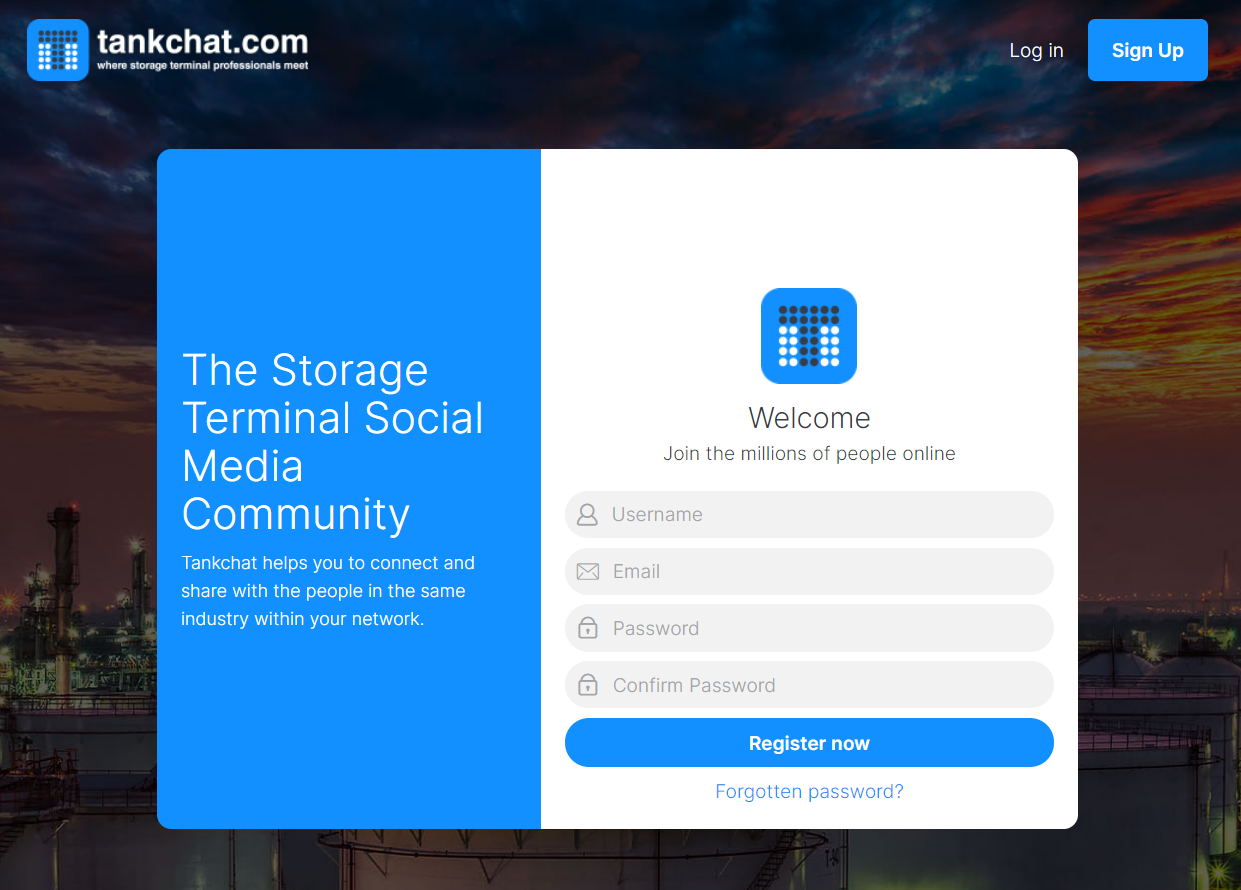Click 'The Storage Terminal Social Media Community' heading
This screenshot has height=890, width=1241.
point(333,442)
